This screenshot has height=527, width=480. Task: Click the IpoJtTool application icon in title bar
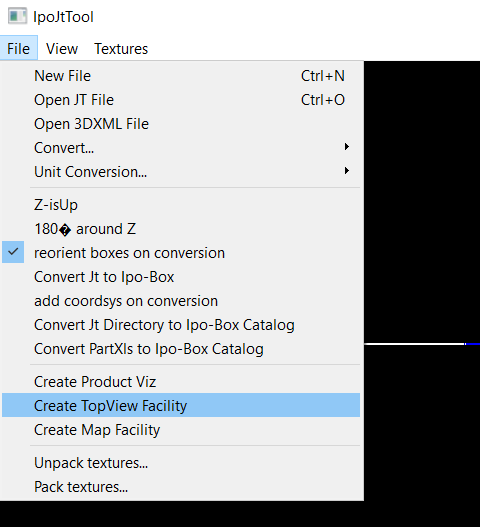[17, 16]
